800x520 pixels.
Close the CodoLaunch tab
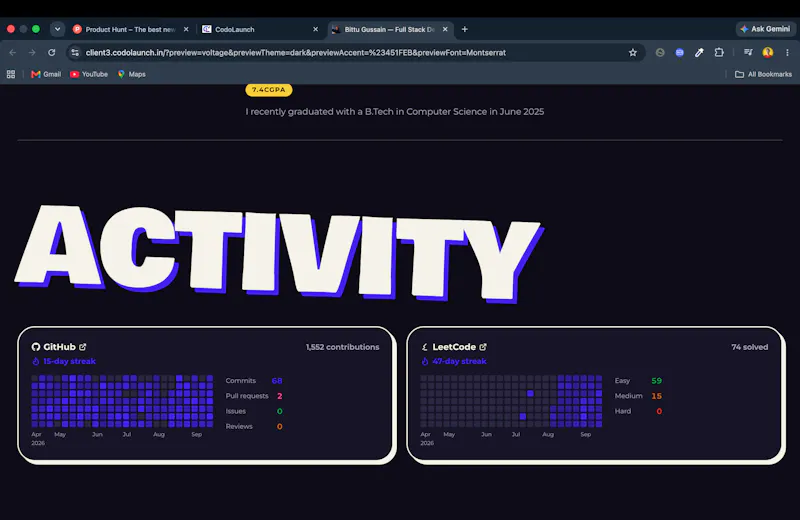pos(315,30)
